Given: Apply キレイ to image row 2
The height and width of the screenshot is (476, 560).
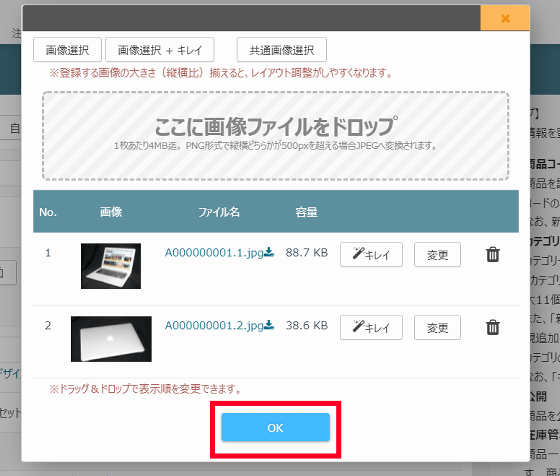Looking at the screenshot, I should coord(371,327).
